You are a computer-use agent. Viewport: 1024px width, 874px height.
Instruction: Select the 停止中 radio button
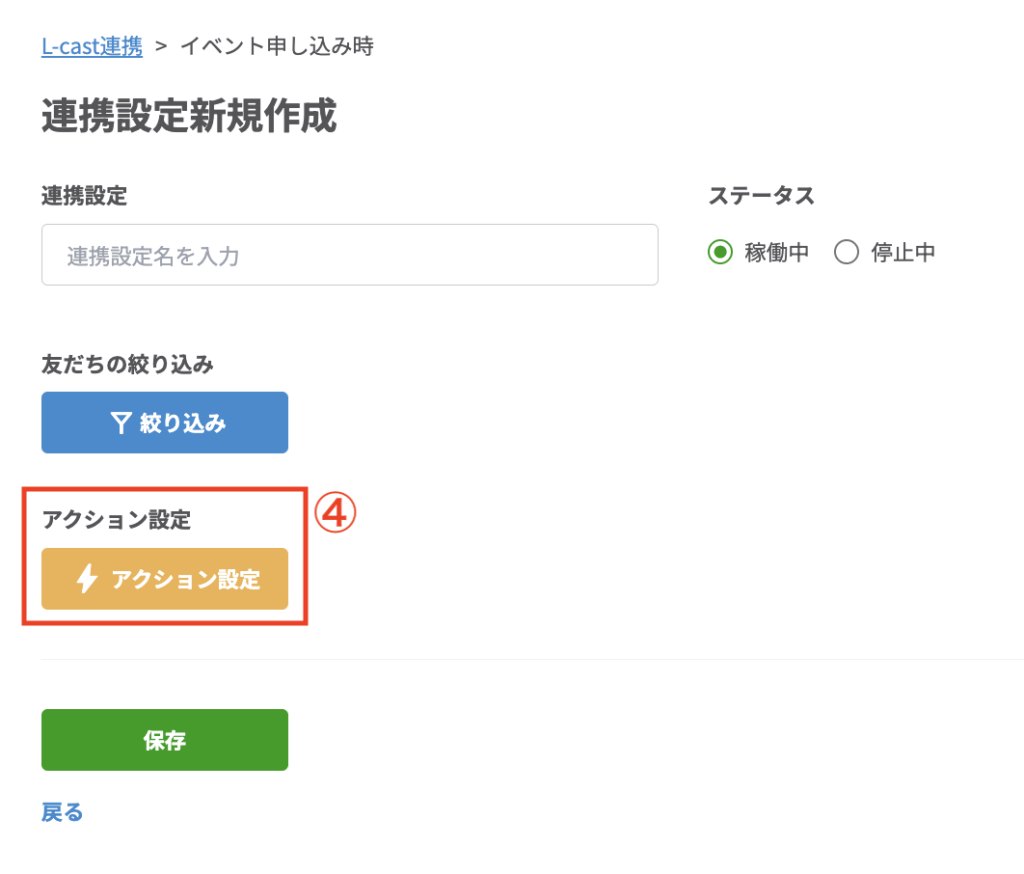coord(846,253)
